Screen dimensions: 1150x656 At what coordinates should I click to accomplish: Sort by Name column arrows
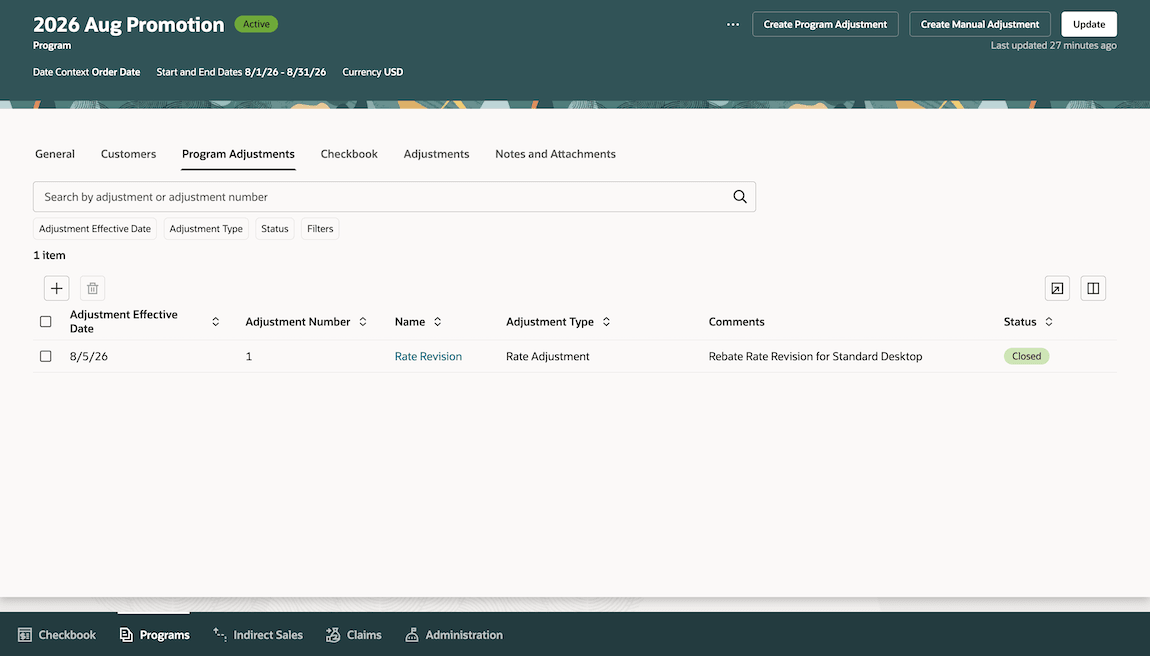coord(437,321)
